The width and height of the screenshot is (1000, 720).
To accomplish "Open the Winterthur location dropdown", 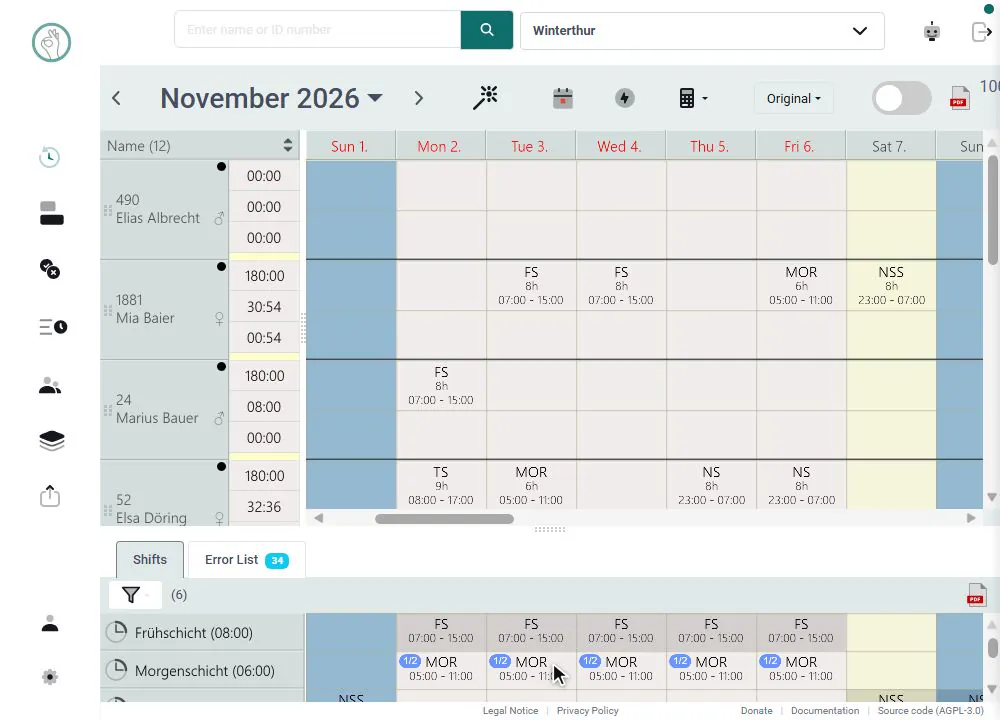I will (x=702, y=31).
